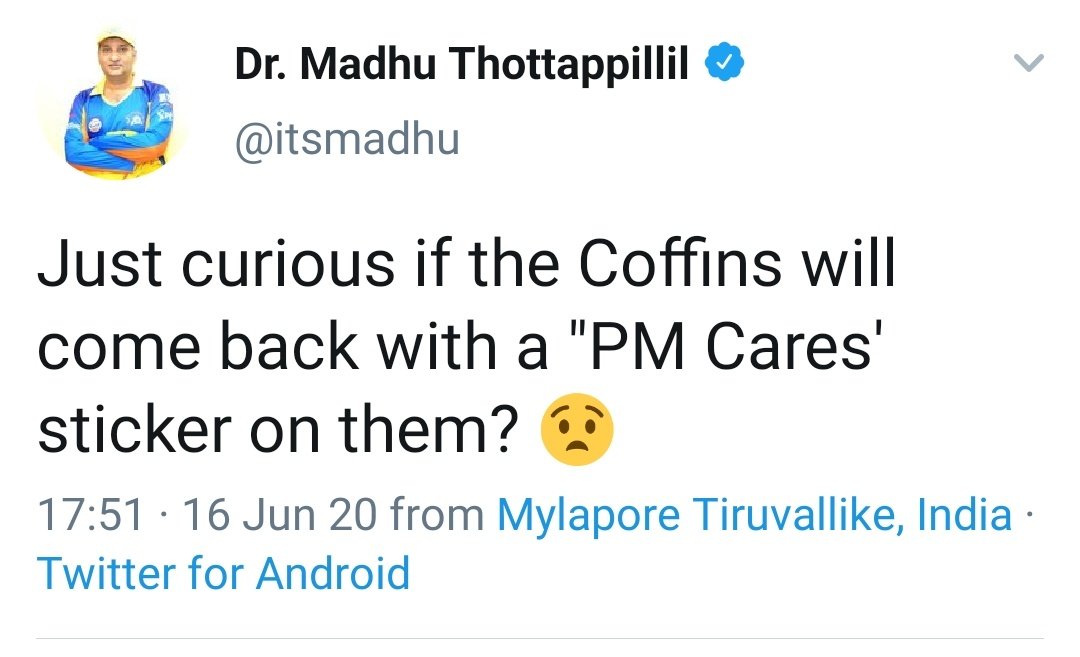The width and height of the screenshot is (1080, 657).
Task: Click the 17:51 timestamp
Action: pos(92,516)
